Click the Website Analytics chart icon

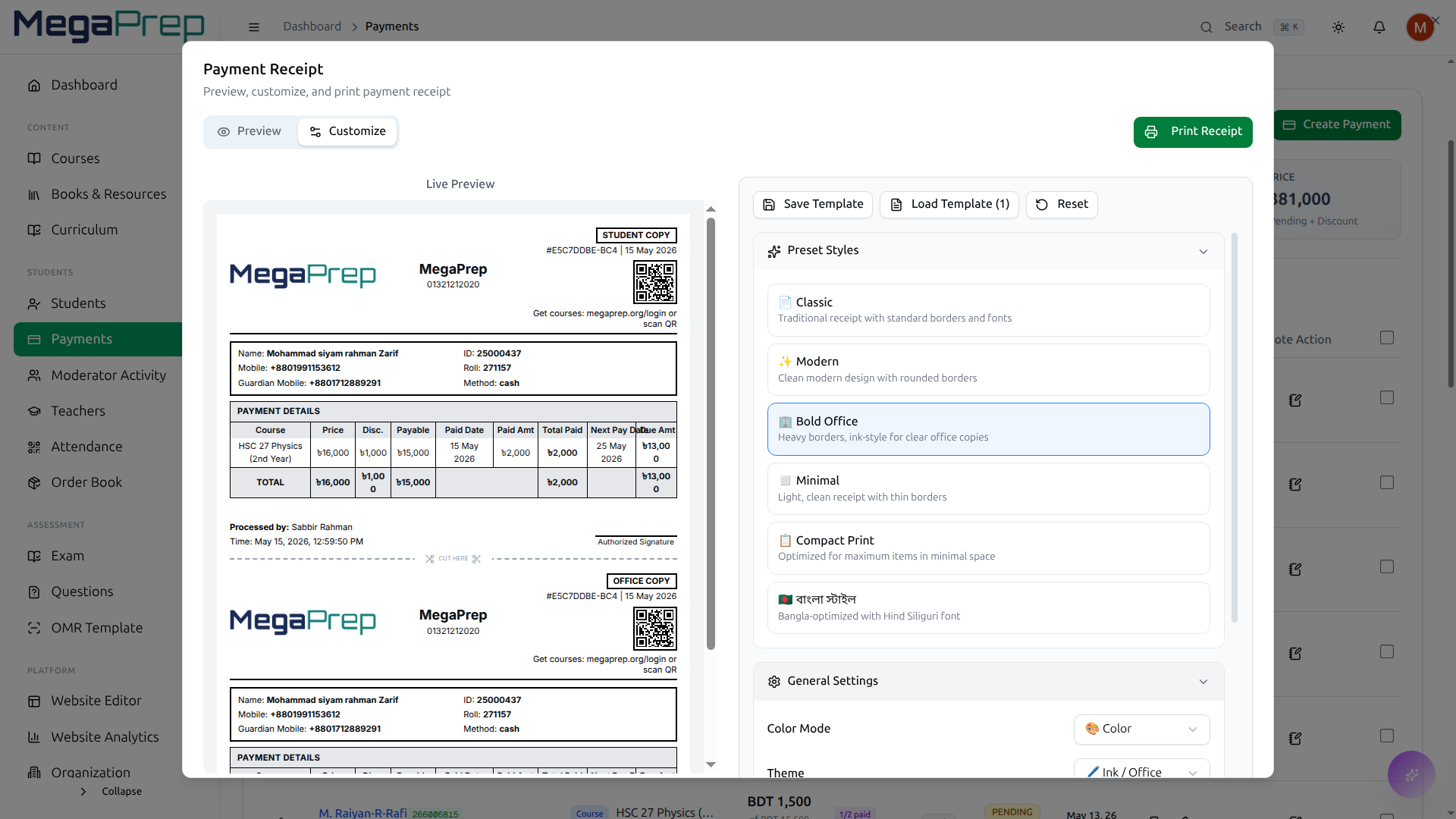(34, 737)
